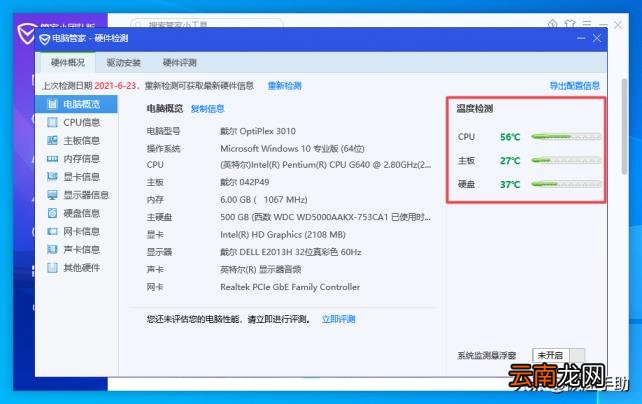Click the 声卡信息 sidebar icon

click(x=52, y=249)
